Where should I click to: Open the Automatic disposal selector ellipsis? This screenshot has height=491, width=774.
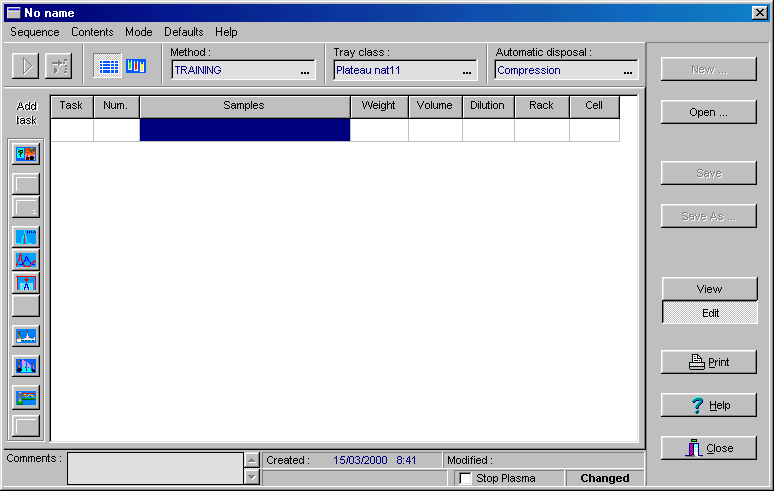[628, 71]
